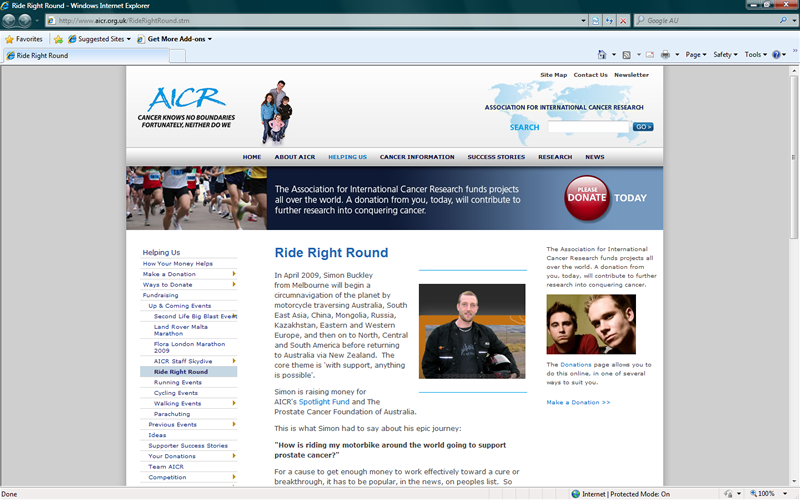This screenshot has height=500, width=800.
Task: Click the red Stop loading icon
Action: [623, 20]
